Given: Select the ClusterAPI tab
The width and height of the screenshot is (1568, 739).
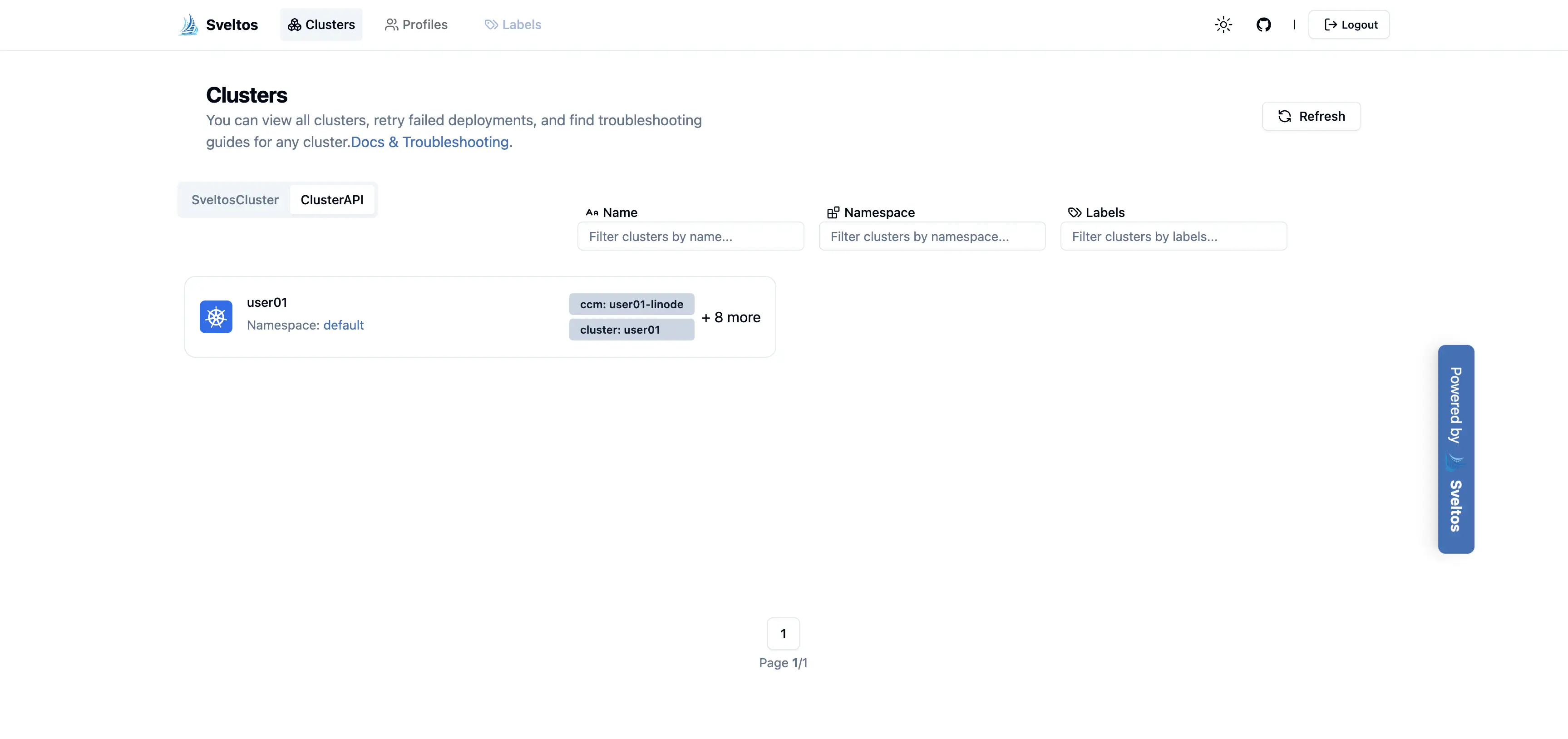Looking at the screenshot, I should tap(332, 200).
